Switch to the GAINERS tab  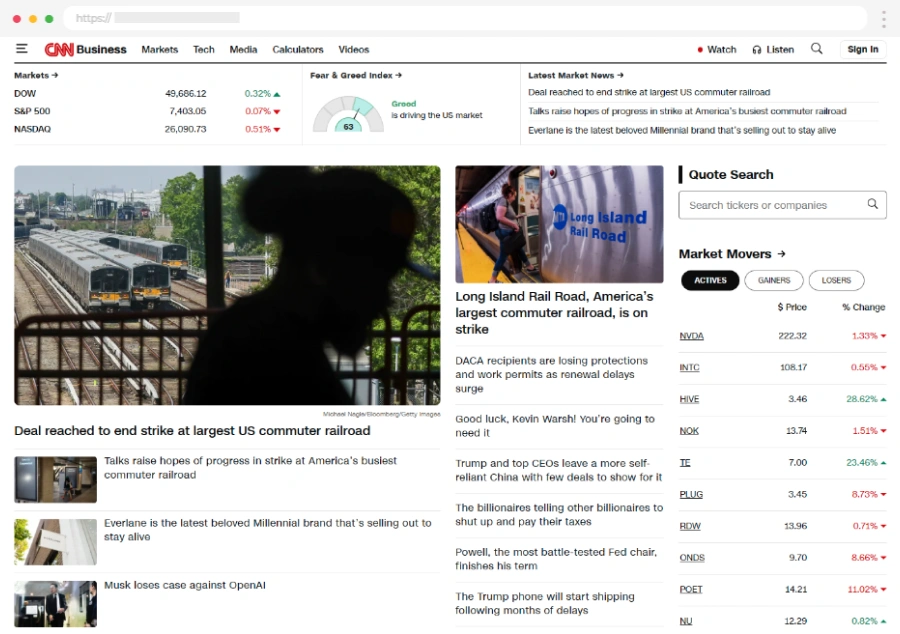click(774, 280)
